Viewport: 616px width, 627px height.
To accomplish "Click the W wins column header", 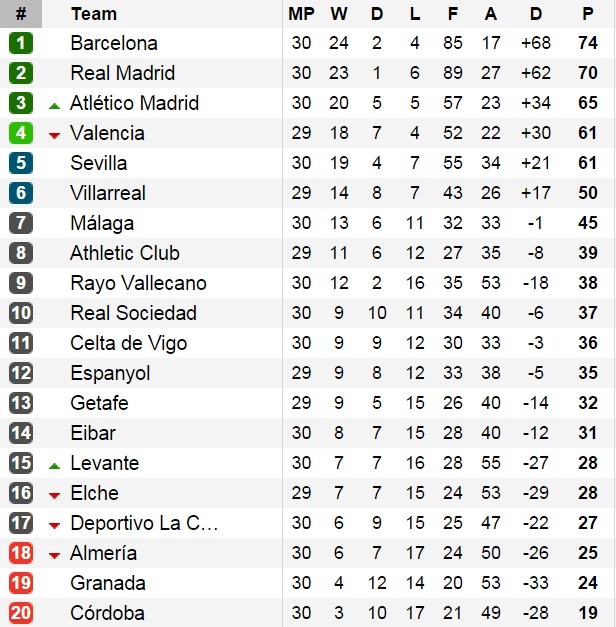I will point(339,14).
